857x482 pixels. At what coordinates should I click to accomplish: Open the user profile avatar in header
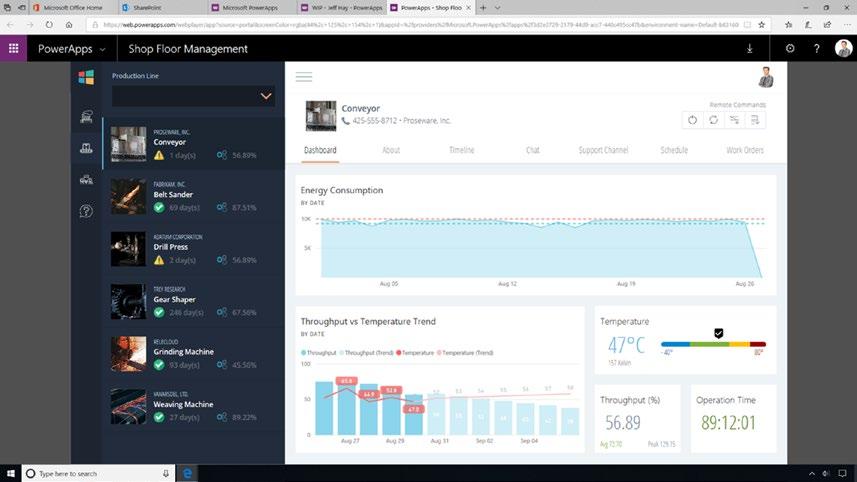(x=843, y=48)
